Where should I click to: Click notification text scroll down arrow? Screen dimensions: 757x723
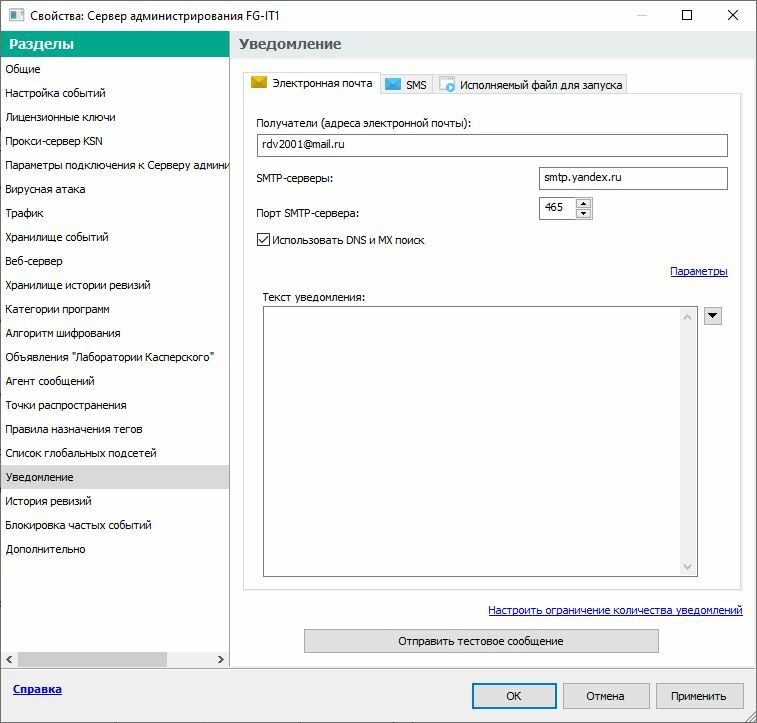[688, 567]
